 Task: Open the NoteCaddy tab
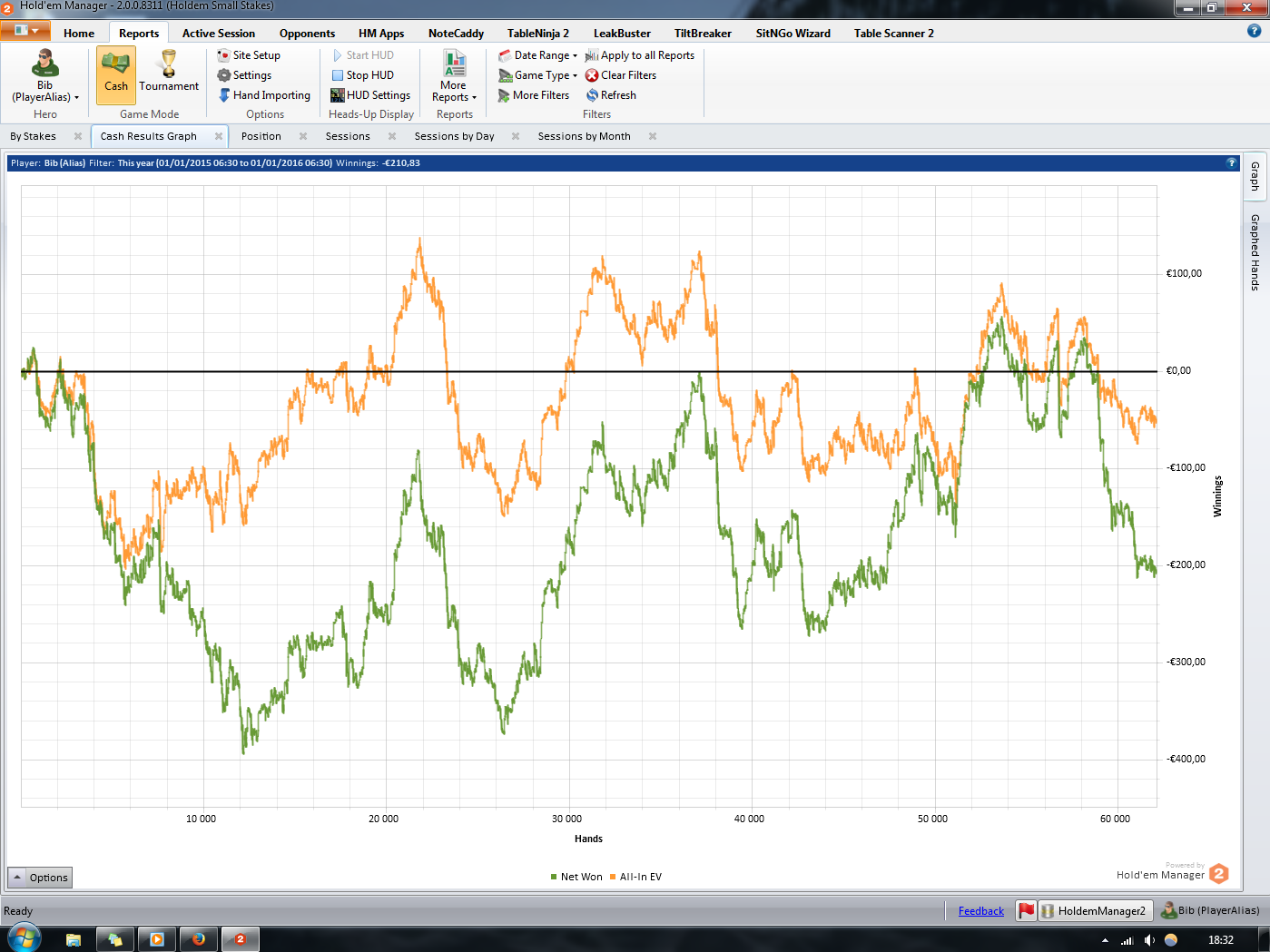point(456,34)
